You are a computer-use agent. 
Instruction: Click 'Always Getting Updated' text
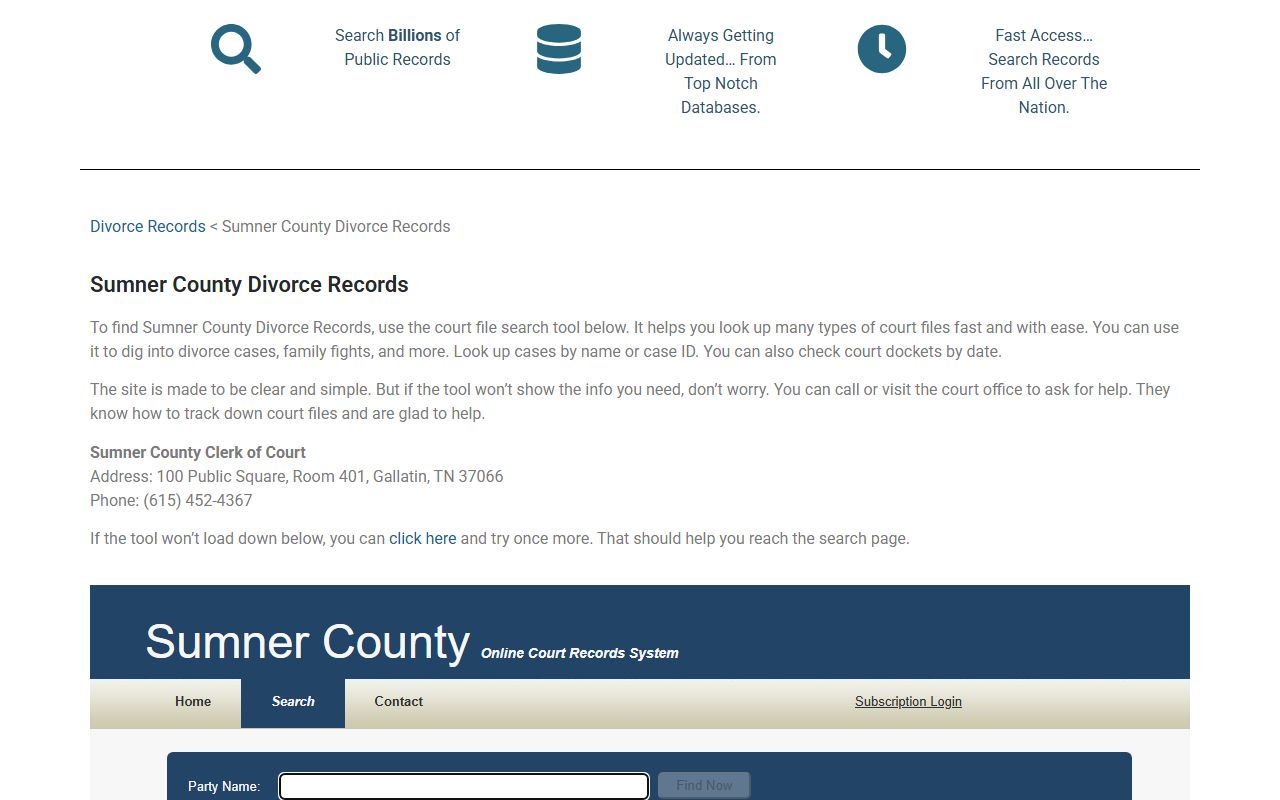coord(721,71)
